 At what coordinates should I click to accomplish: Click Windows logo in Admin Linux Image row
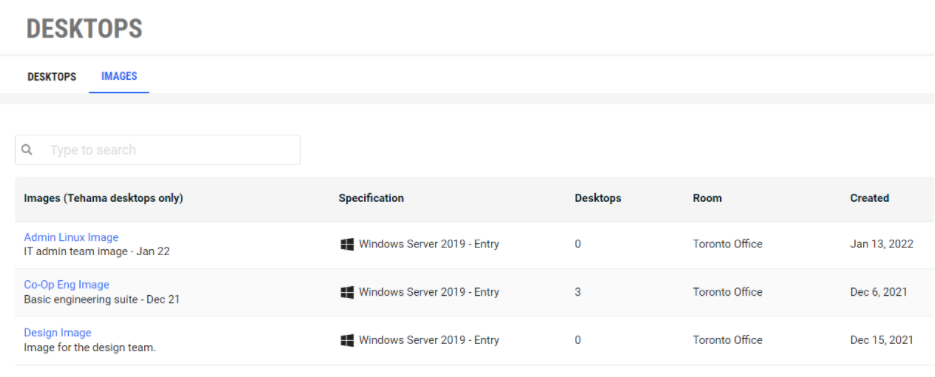coord(347,244)
